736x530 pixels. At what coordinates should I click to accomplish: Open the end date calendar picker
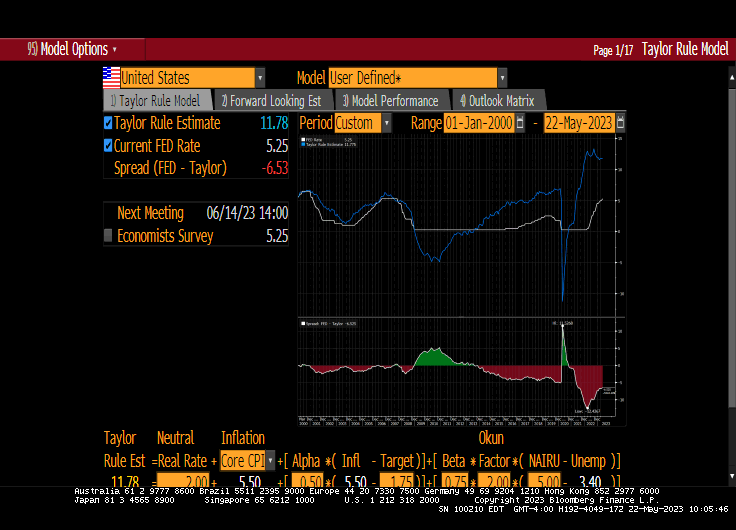[620, 123]
